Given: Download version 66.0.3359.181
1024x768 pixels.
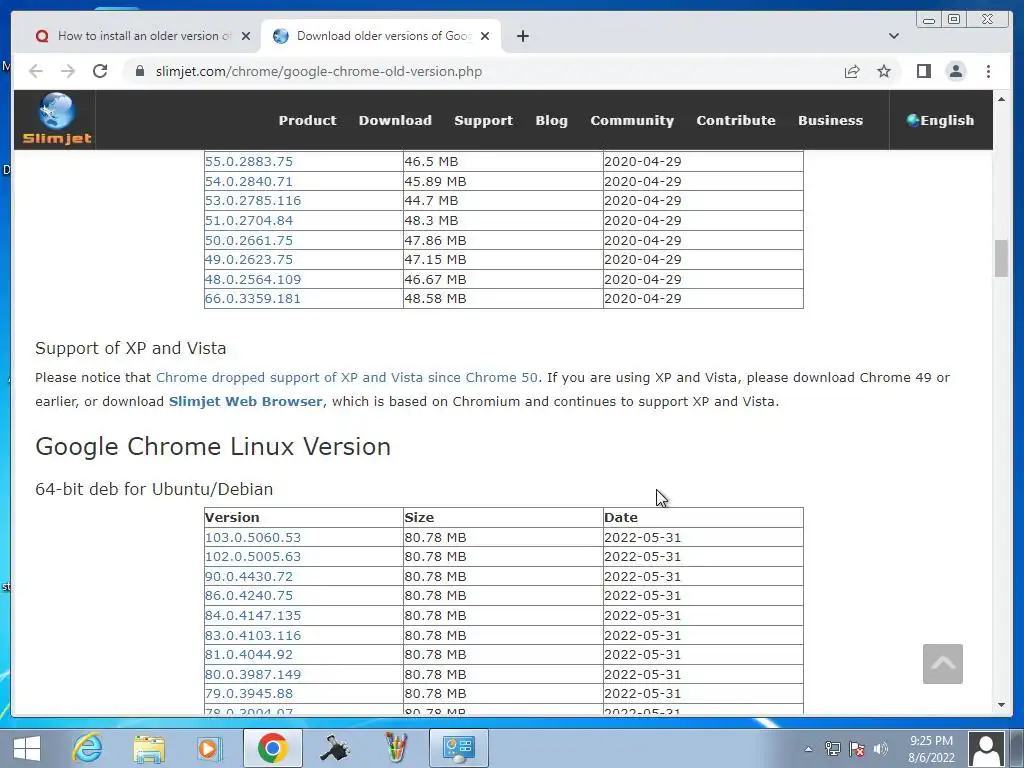Looking at the screenshot, I should coord(253,298).
